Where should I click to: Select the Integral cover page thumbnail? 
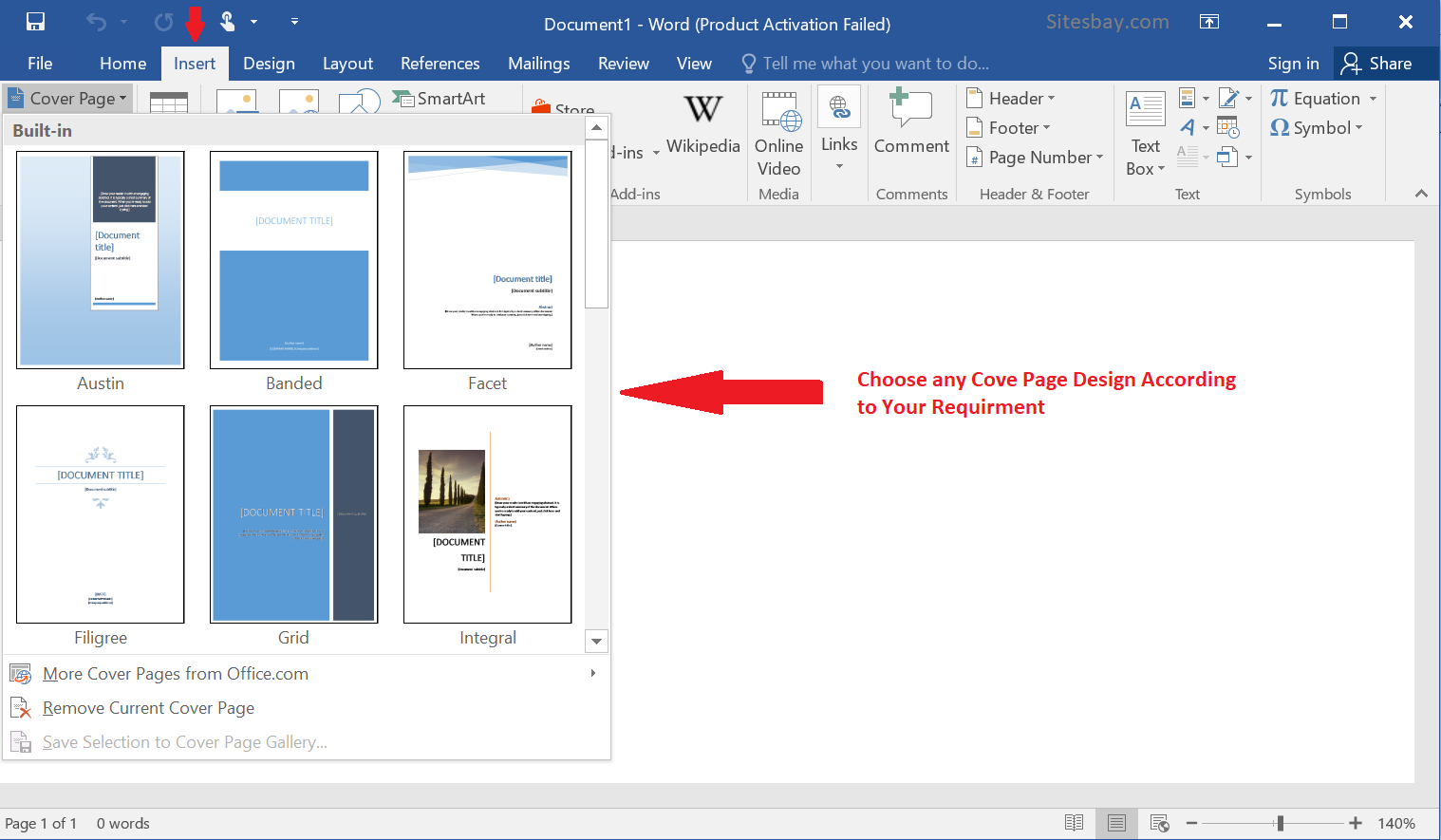pos(488,514)
